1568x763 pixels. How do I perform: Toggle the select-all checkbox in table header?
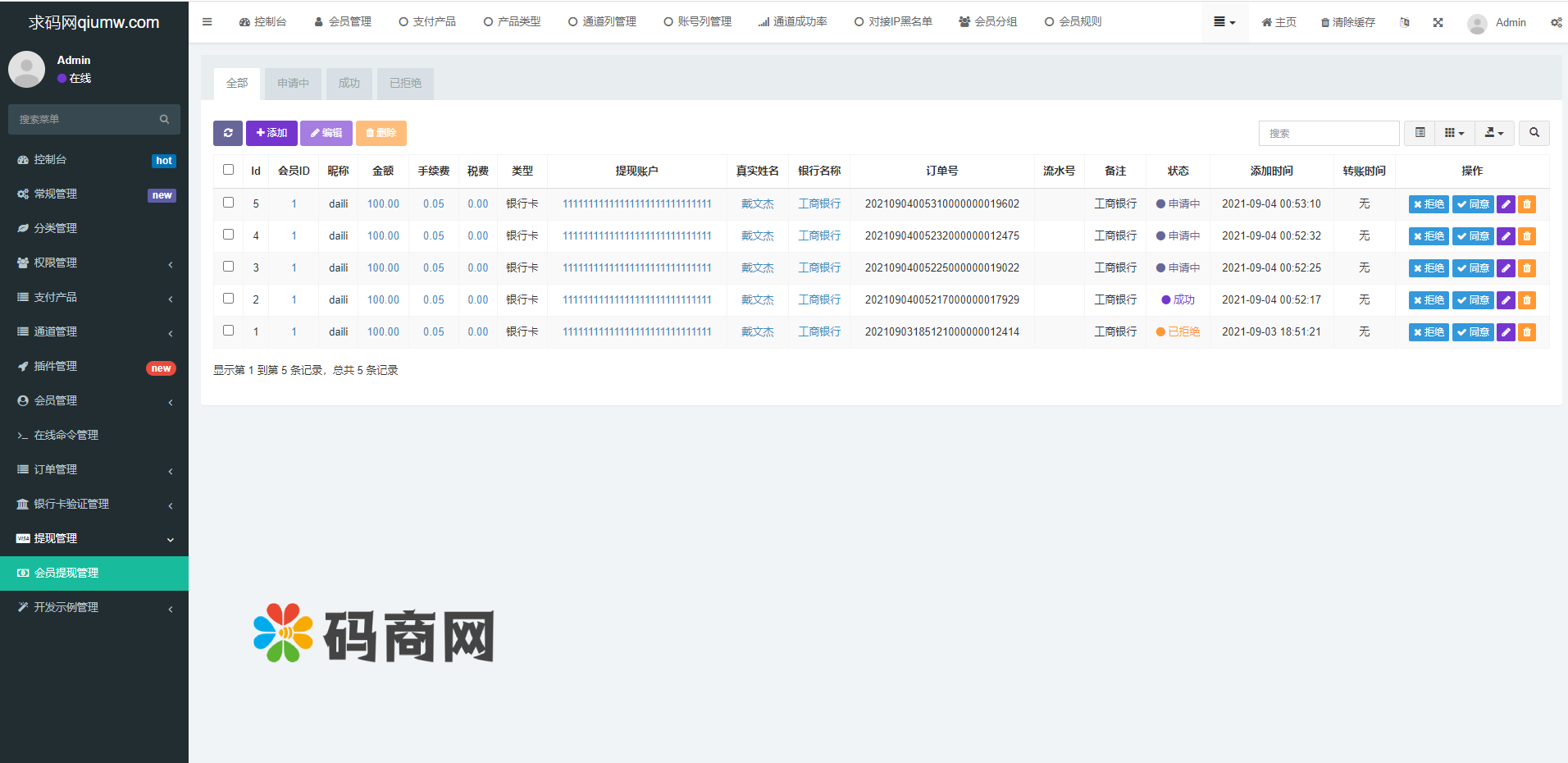pyautogui.click(x=228, y=169)
